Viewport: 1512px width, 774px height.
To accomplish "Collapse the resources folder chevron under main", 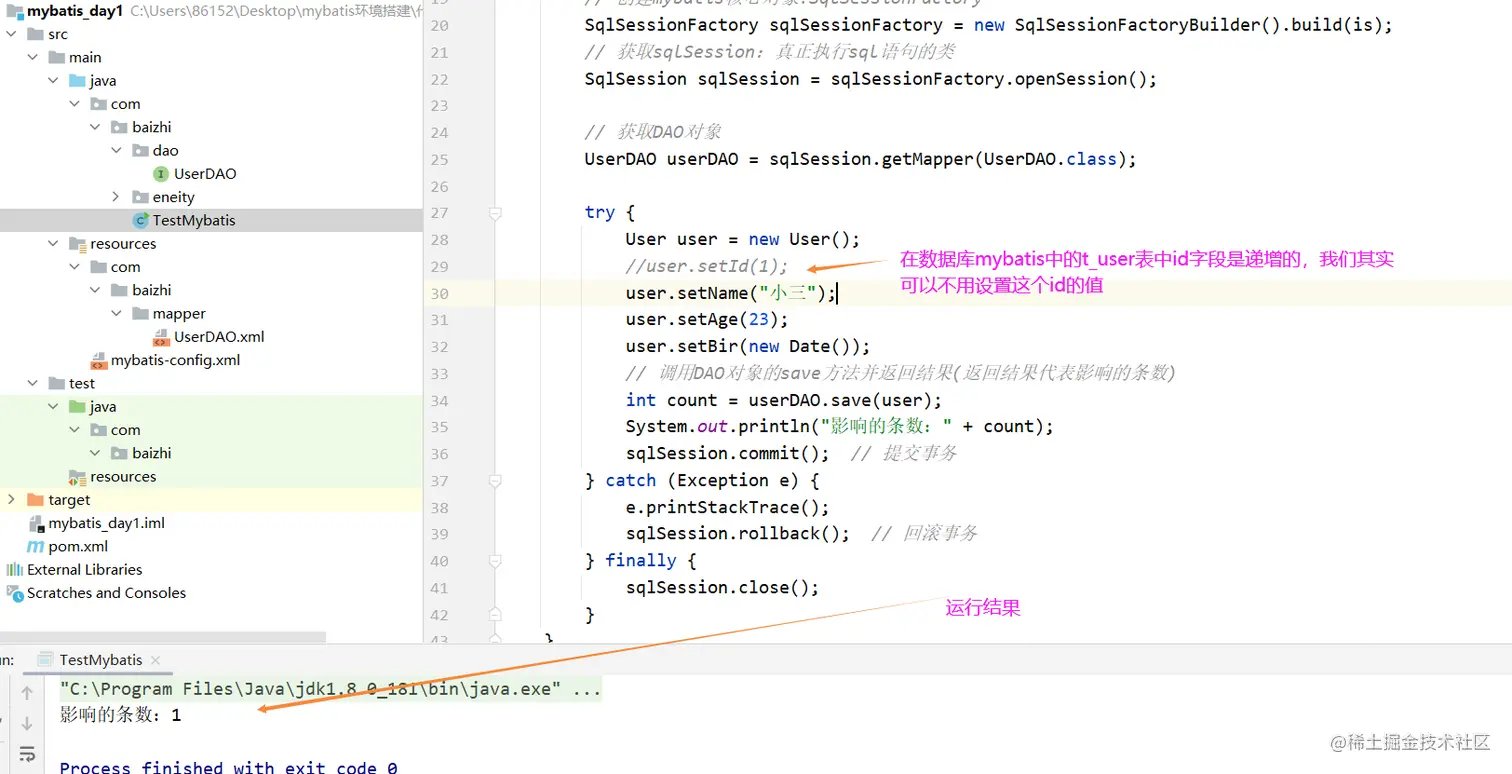I will click(x=54, y=244).
